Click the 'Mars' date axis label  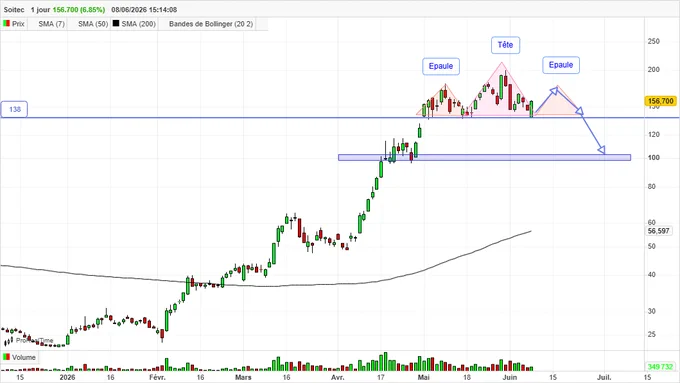coord(243,377)
